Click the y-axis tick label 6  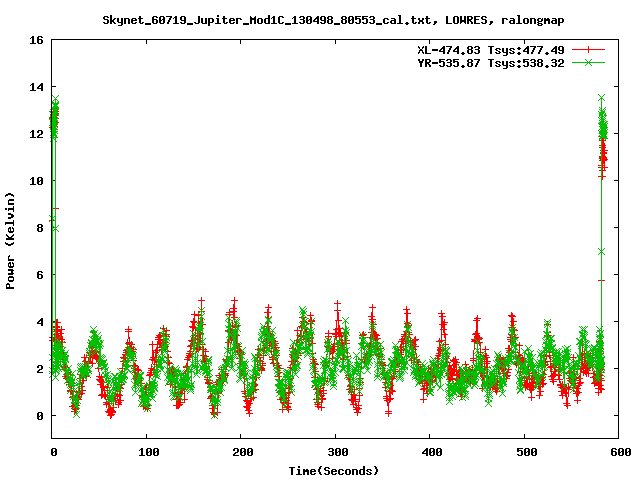point(40,275)
